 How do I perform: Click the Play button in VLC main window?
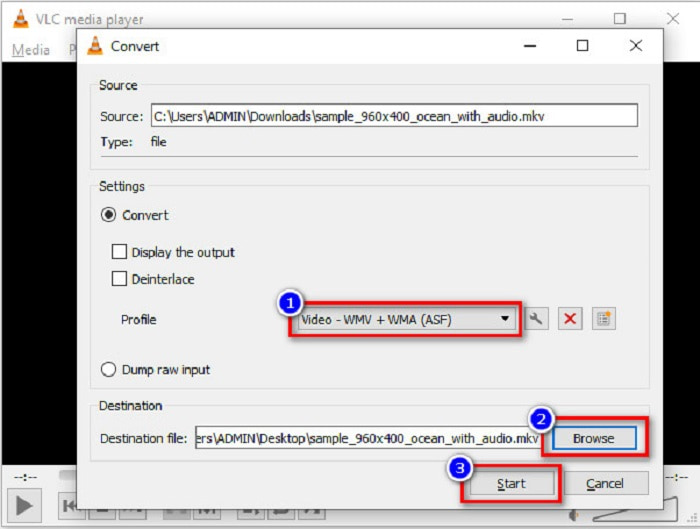(x=24, y=506)
